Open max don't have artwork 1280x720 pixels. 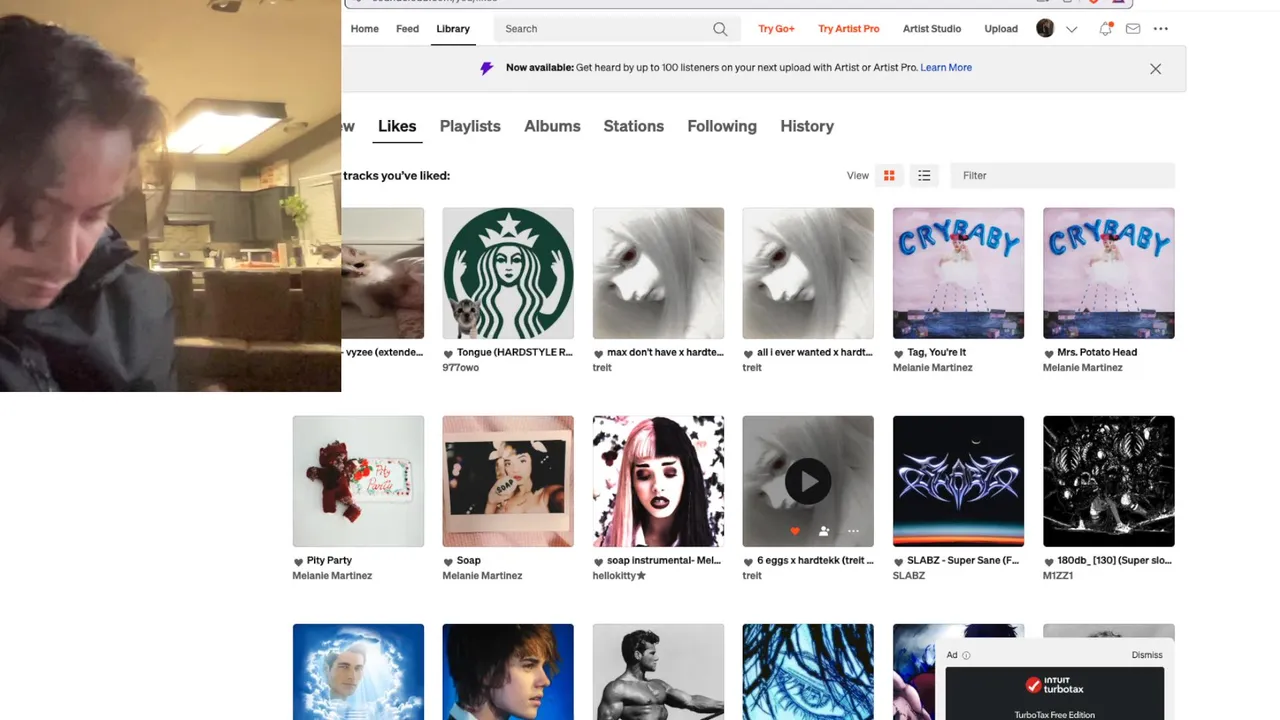tap(658, 273)
